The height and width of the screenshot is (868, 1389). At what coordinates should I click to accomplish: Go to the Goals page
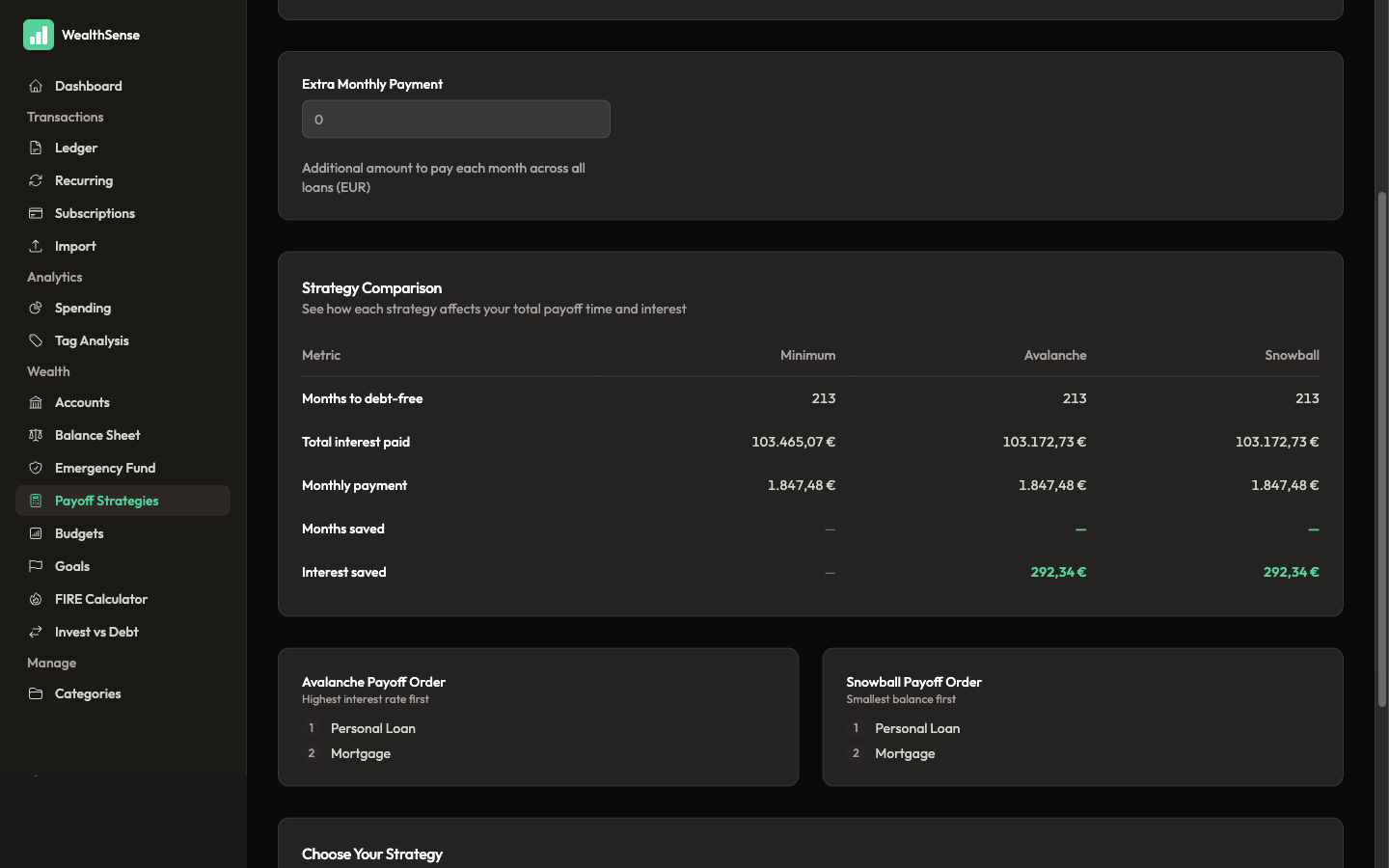coord(123,566)
